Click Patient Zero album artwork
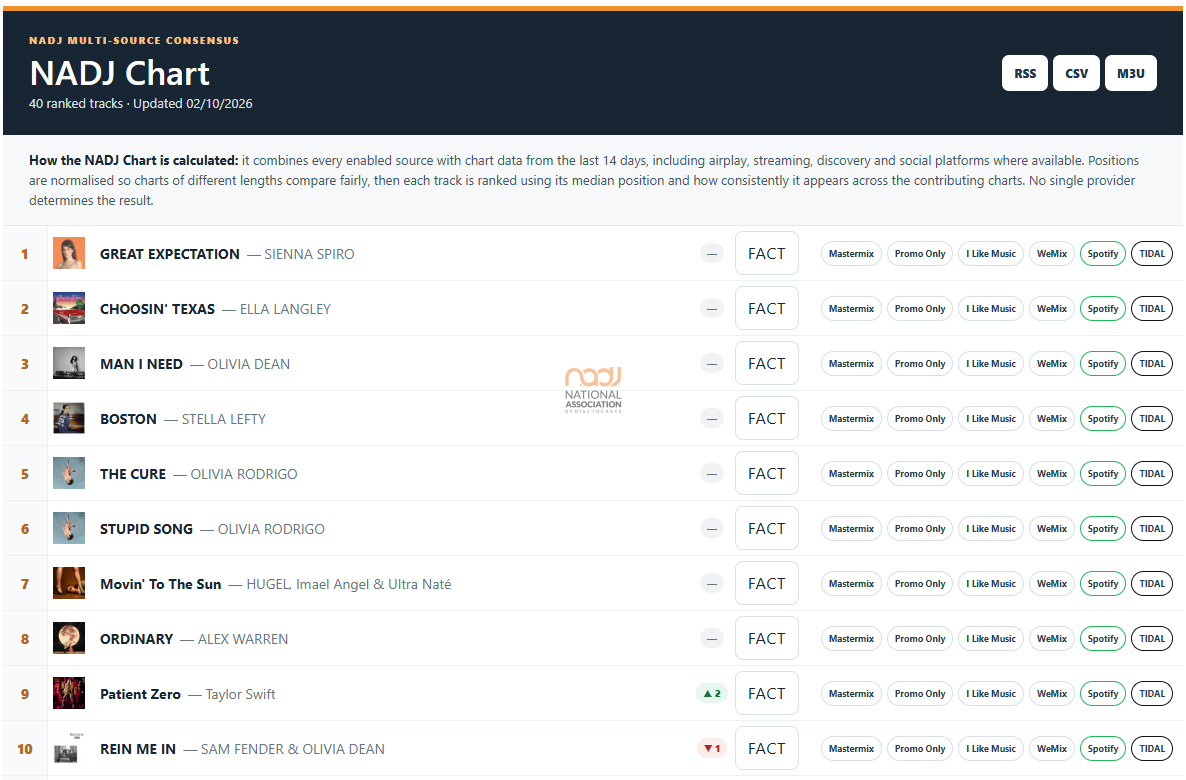The width and height of the screenshot is (1186, 780). (69, 694)
